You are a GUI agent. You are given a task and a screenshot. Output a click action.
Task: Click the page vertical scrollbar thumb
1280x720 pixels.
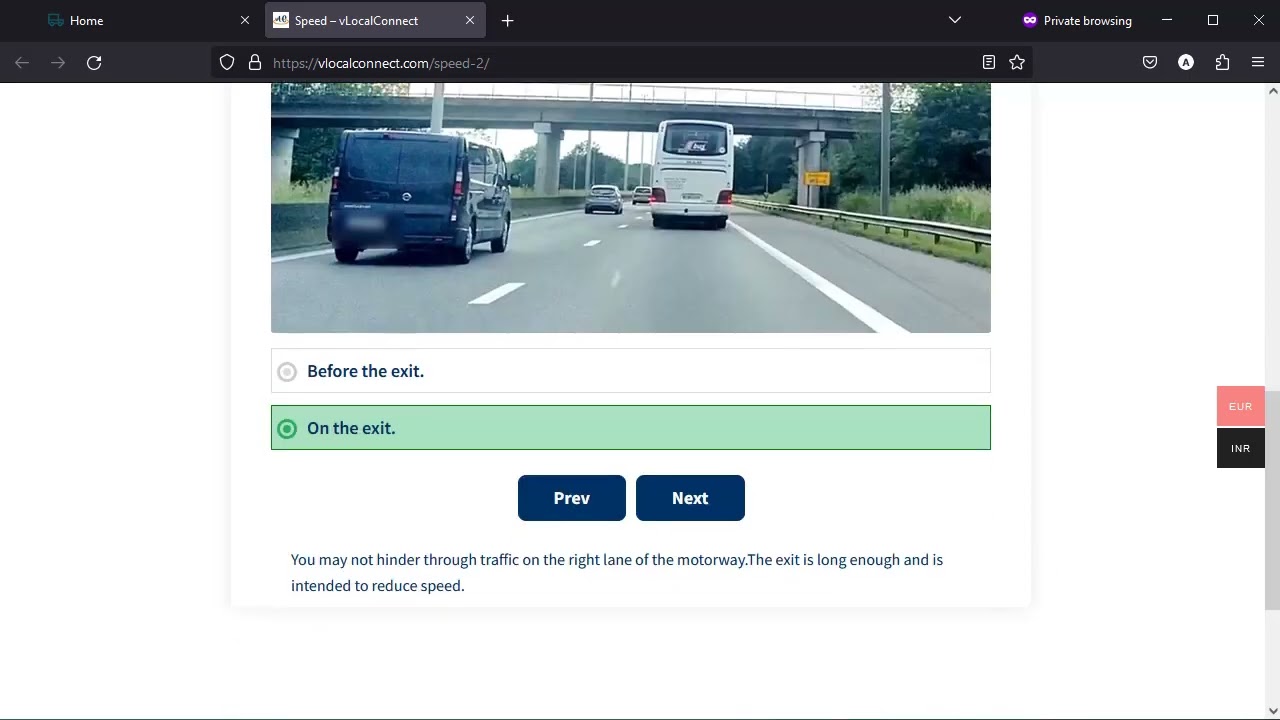[1272, 500]
